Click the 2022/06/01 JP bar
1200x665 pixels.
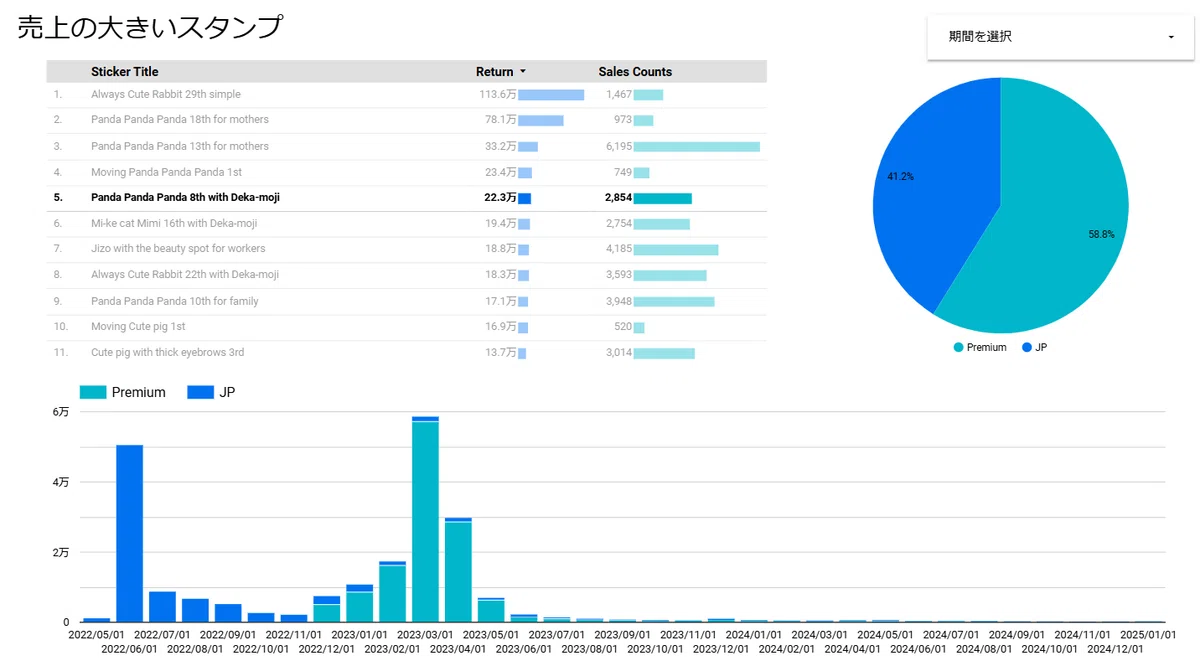click(x=129, y=533)
